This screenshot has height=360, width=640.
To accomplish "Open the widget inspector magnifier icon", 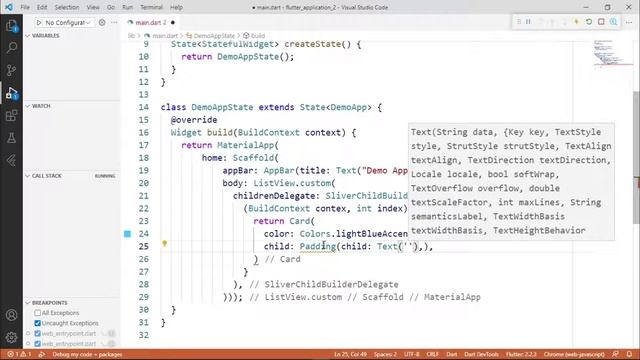I will pos(613,22).
